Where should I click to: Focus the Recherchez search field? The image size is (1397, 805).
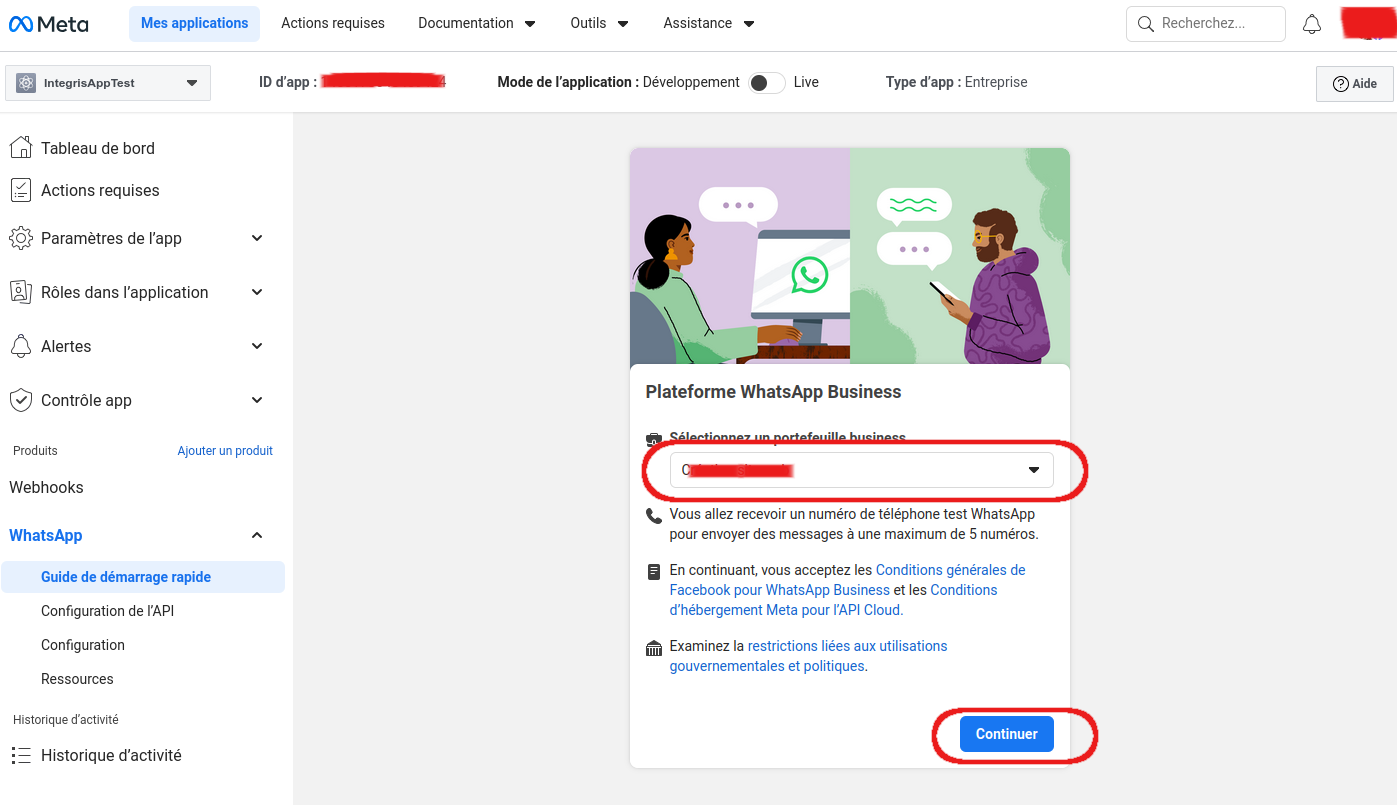coord(1206,24)
